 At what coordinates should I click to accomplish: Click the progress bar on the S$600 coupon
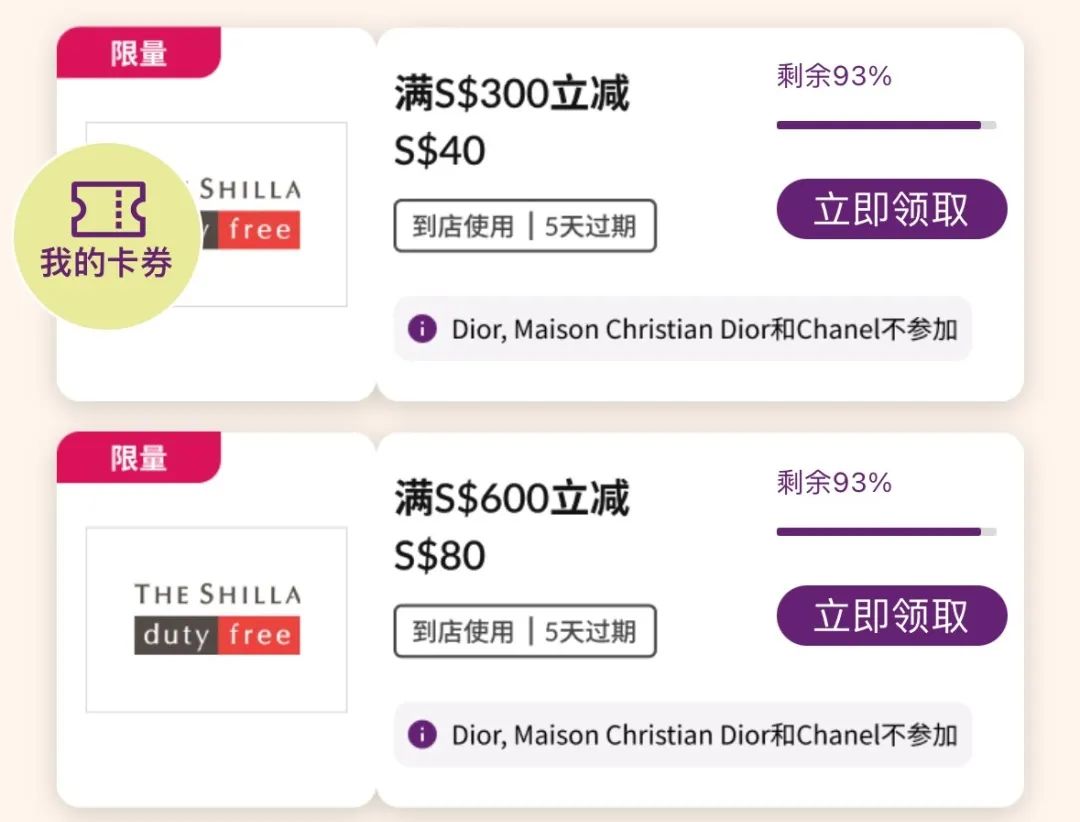pos(885,532)
